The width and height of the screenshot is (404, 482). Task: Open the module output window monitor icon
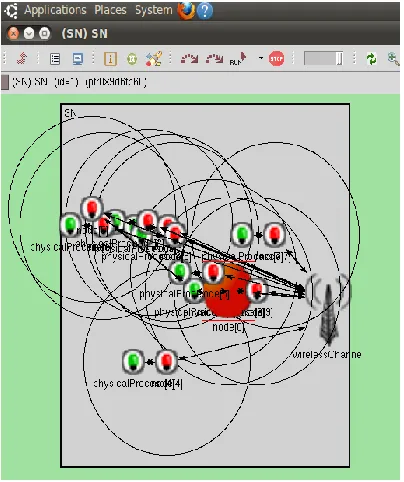coord(78,59)
